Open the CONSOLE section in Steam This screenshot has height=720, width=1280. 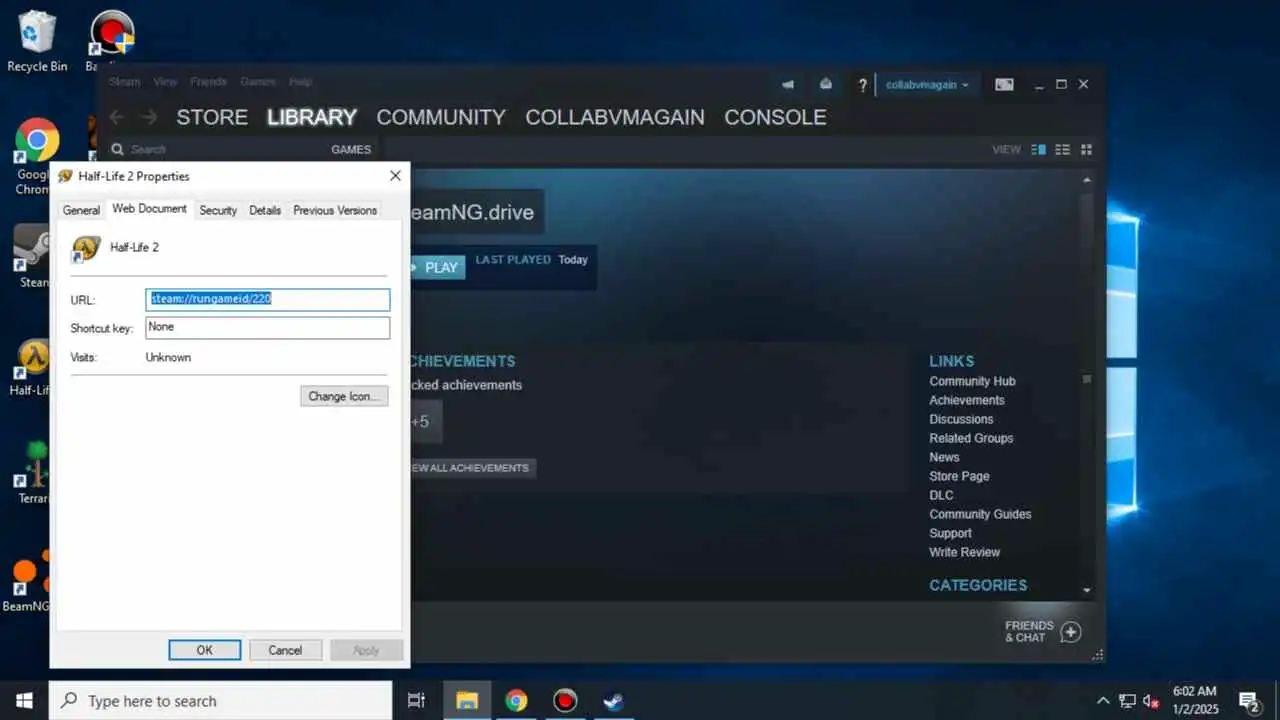(775, 117)
